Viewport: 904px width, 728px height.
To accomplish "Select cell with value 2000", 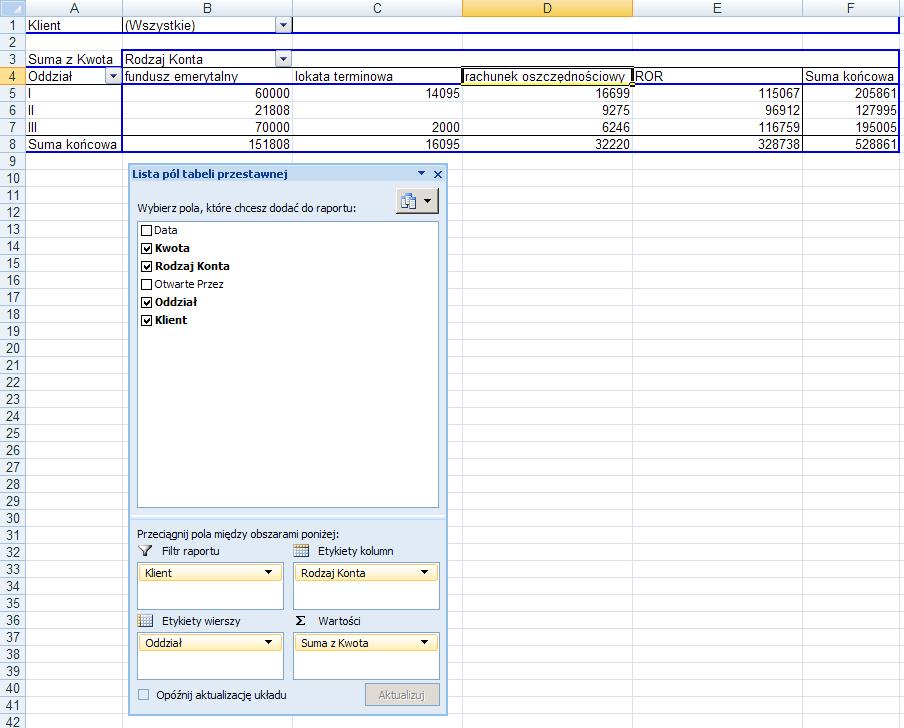I will [377, 127].
